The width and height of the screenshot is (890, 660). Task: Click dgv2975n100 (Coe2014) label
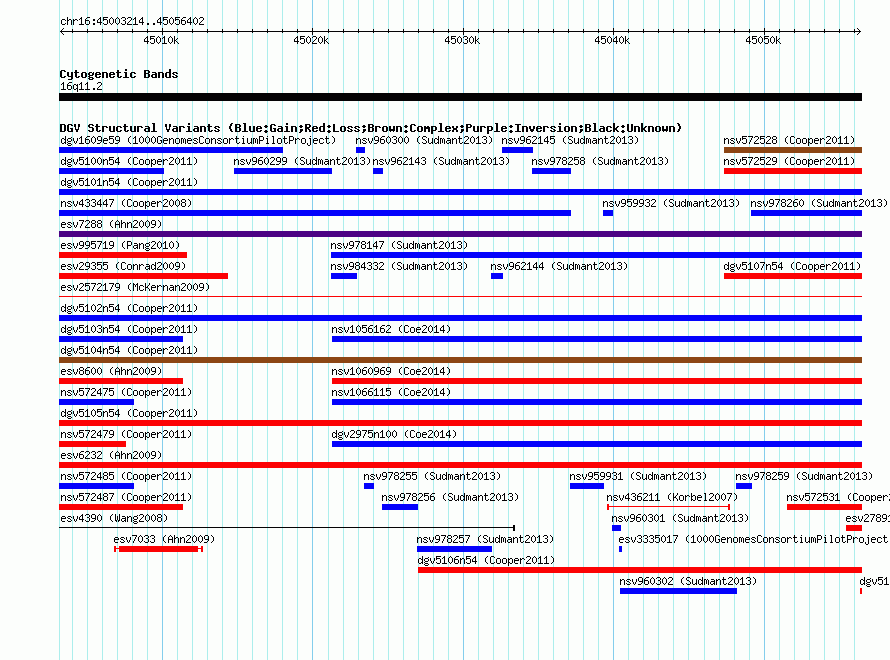(x=394, y=434)
